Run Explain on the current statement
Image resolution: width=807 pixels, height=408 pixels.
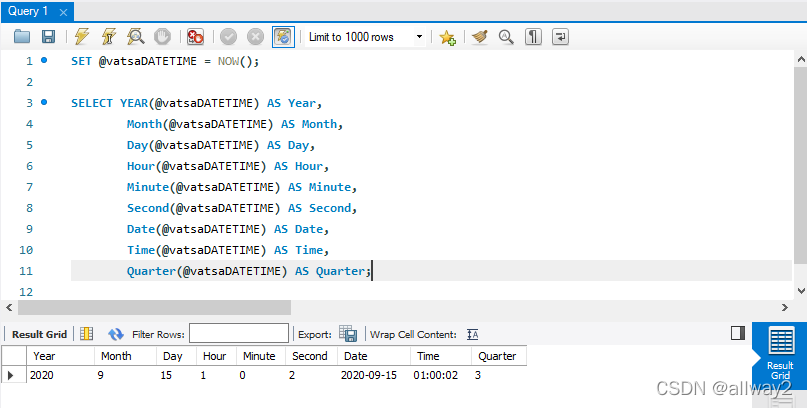134,37
